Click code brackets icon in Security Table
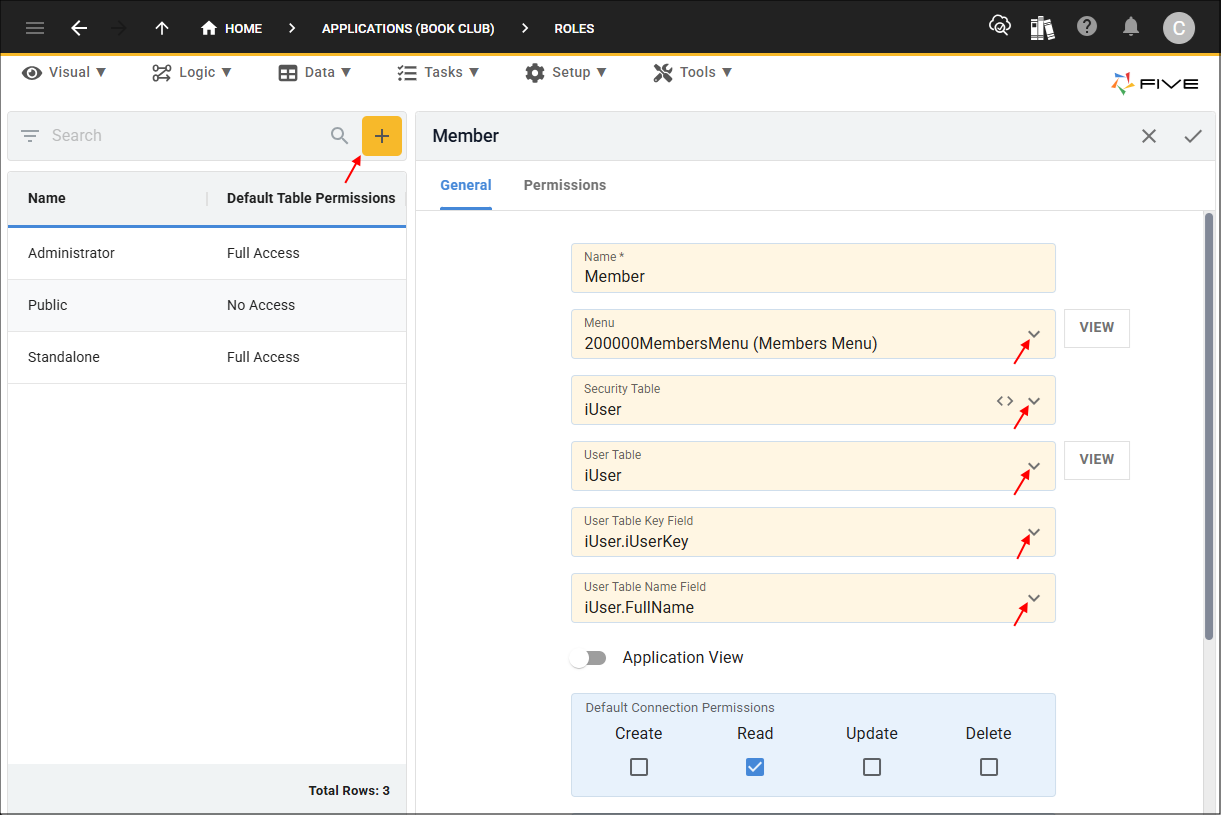Viewport: 1221px width, 815px height. click(x=1005, y=401)
